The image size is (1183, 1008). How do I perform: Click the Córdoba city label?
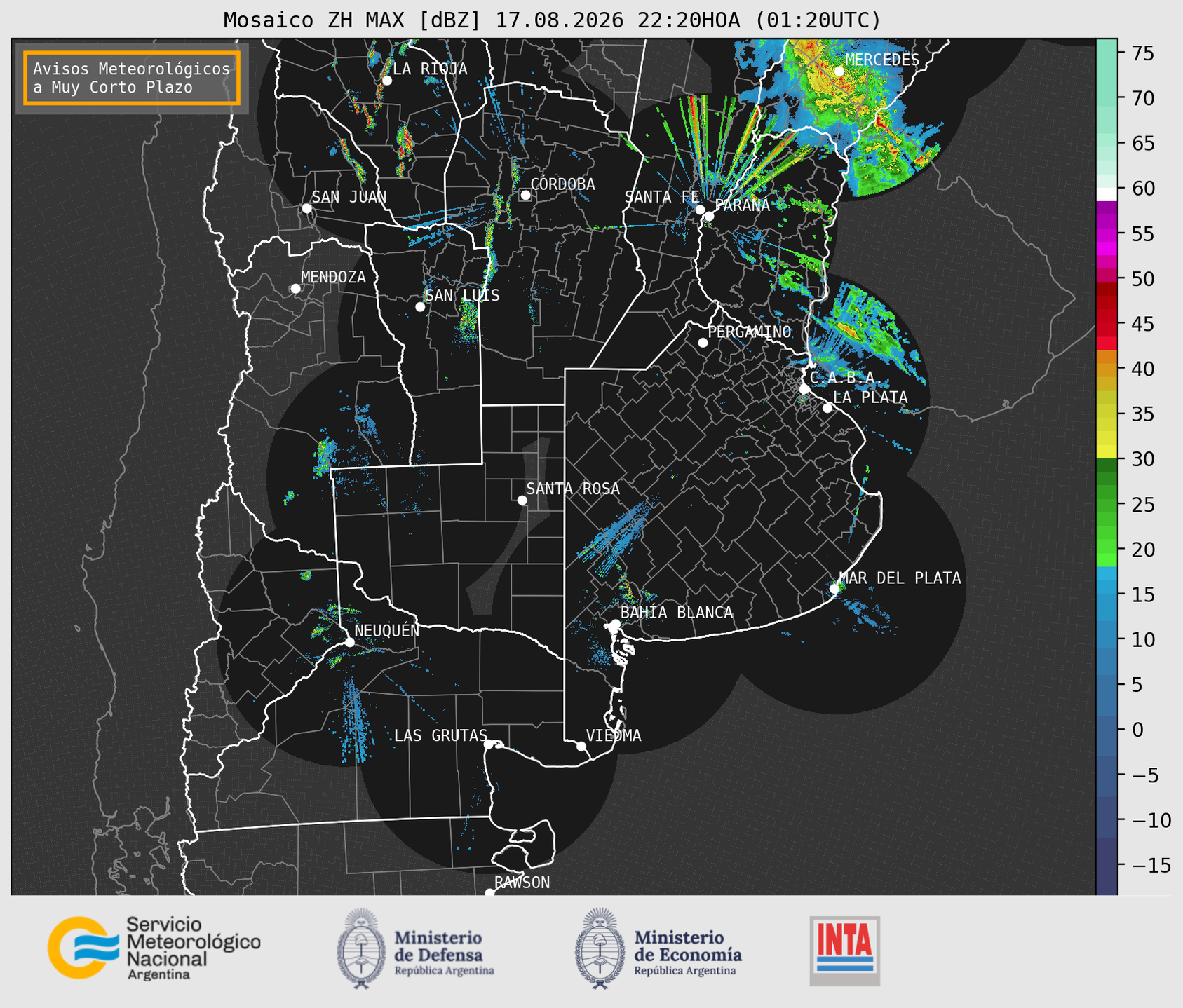pos(562,184)
